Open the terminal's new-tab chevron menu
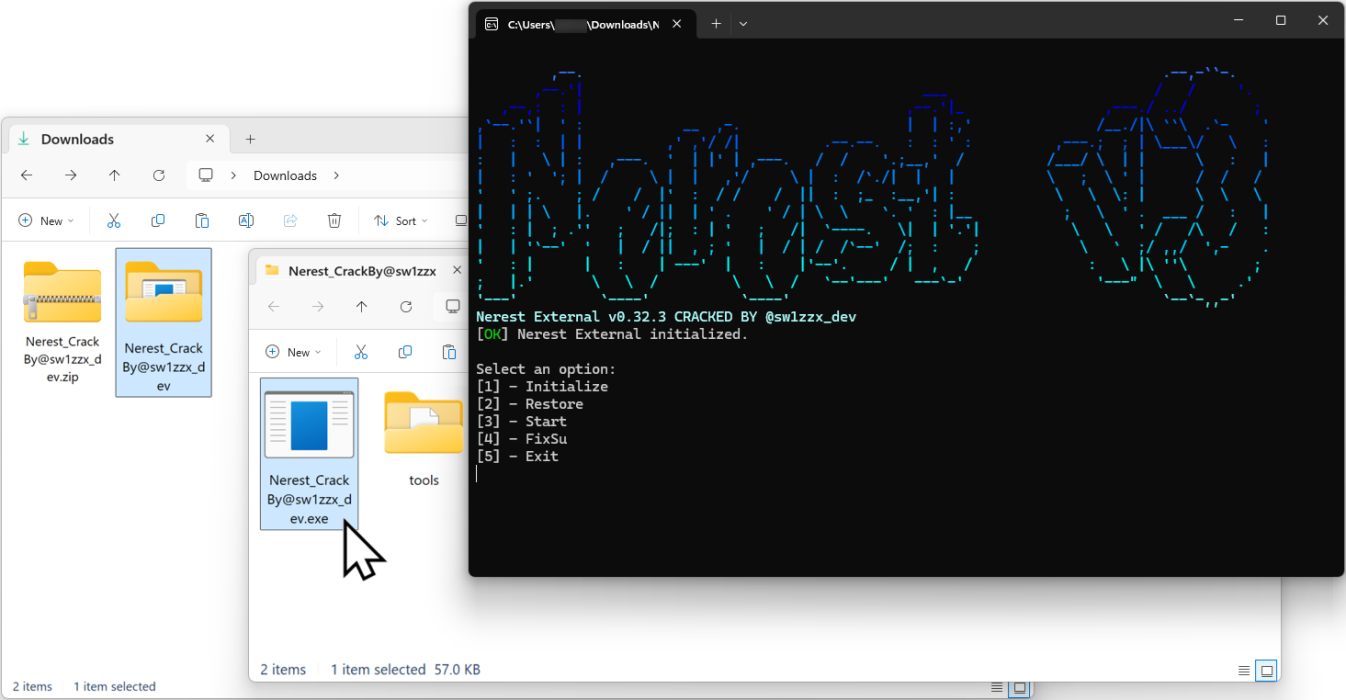This screenshot has height=700, width=1346. [743, 23]
